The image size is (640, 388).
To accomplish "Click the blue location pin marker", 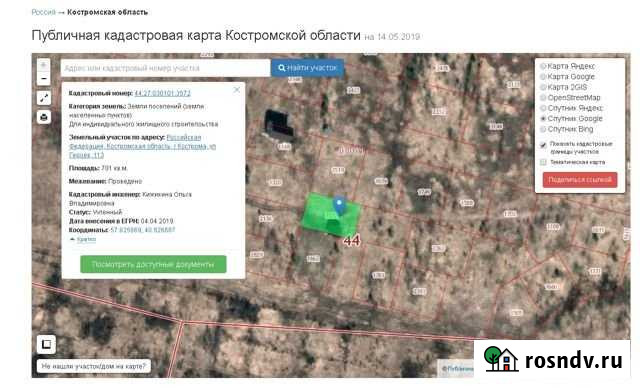I will tap(339, 205).
